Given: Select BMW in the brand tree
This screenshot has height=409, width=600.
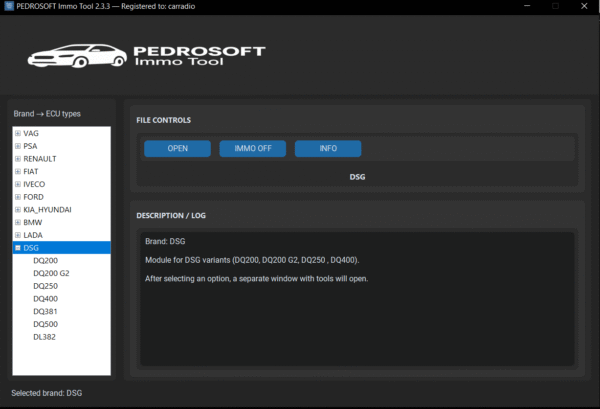Looking at the screenshot, I should (x=33, y=222).
